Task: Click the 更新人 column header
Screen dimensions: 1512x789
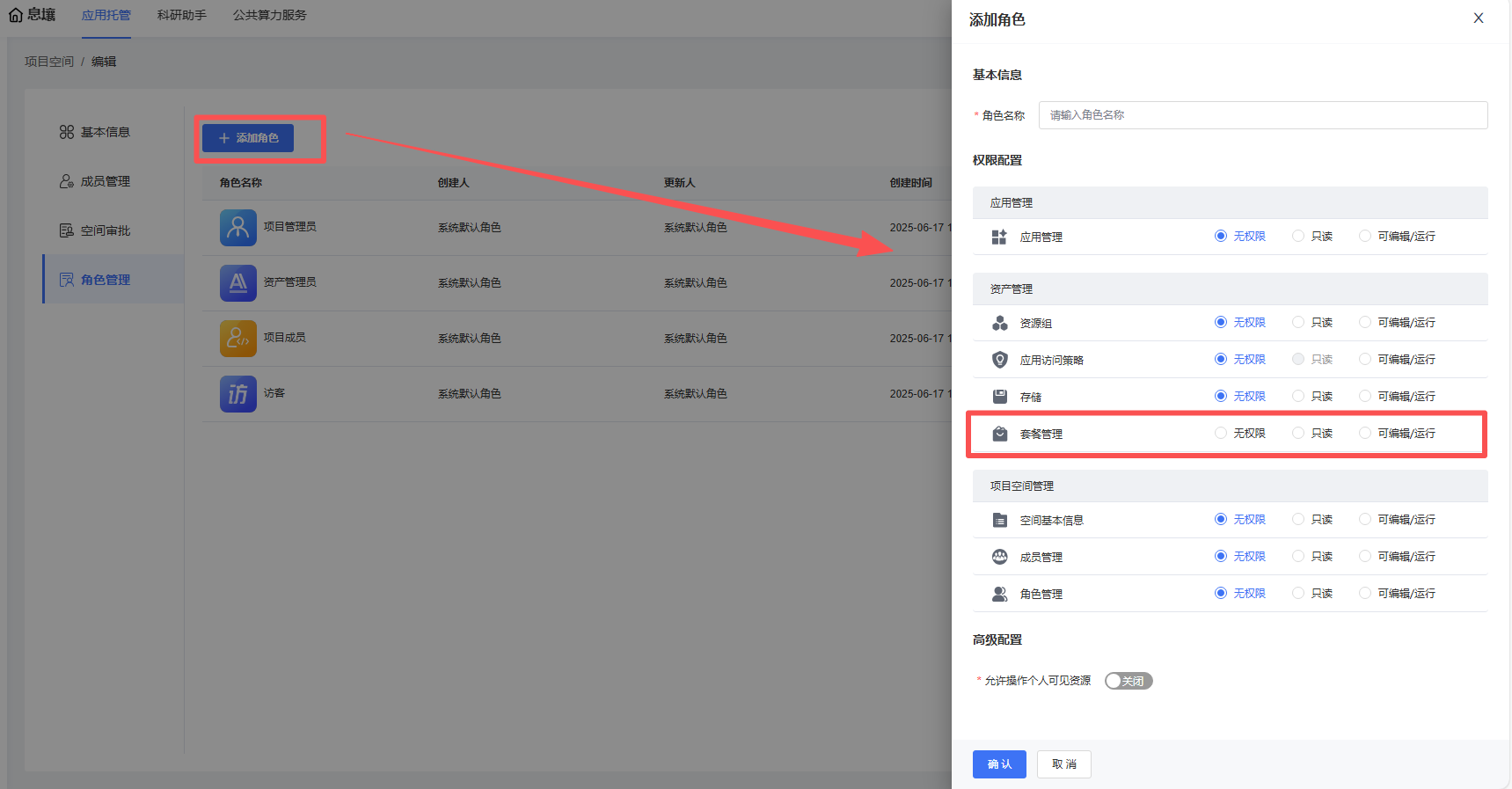Action: click(x=680, y=183)
